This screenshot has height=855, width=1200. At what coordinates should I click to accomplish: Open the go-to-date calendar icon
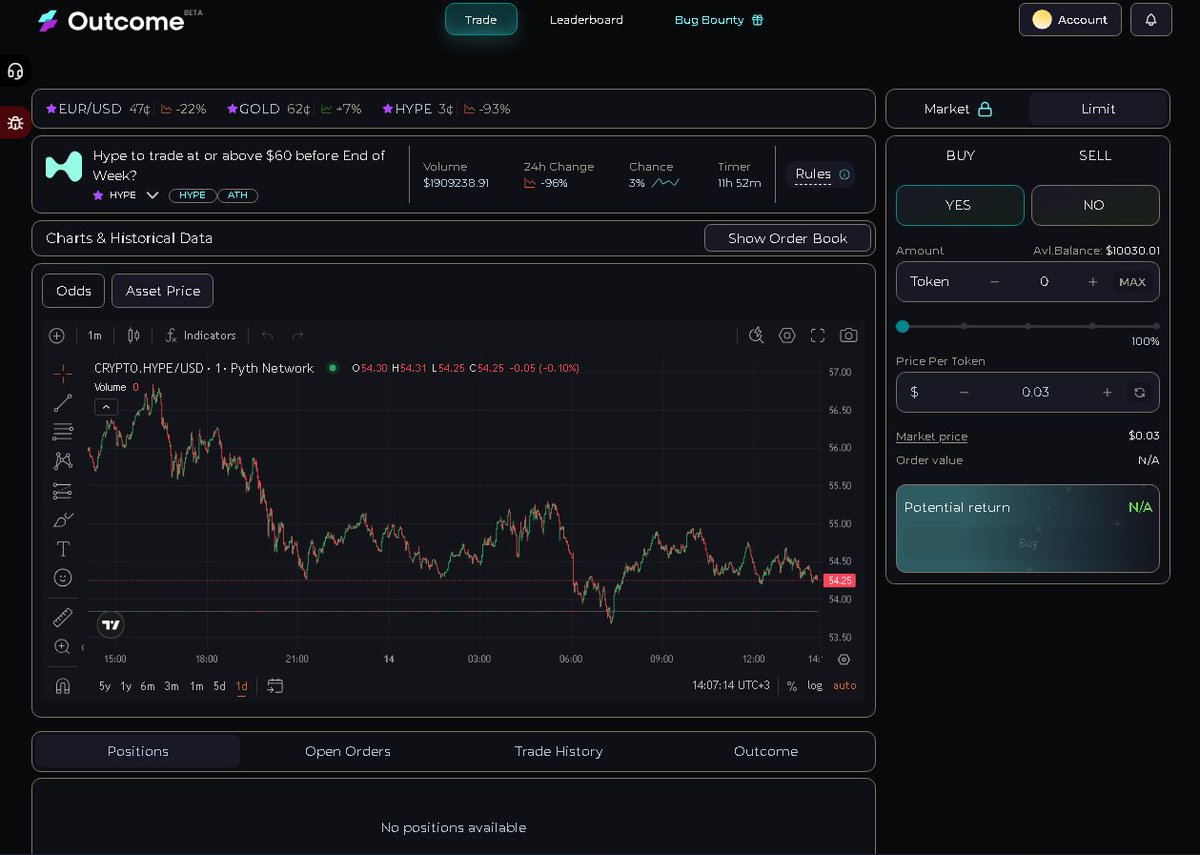coord(276,686)
